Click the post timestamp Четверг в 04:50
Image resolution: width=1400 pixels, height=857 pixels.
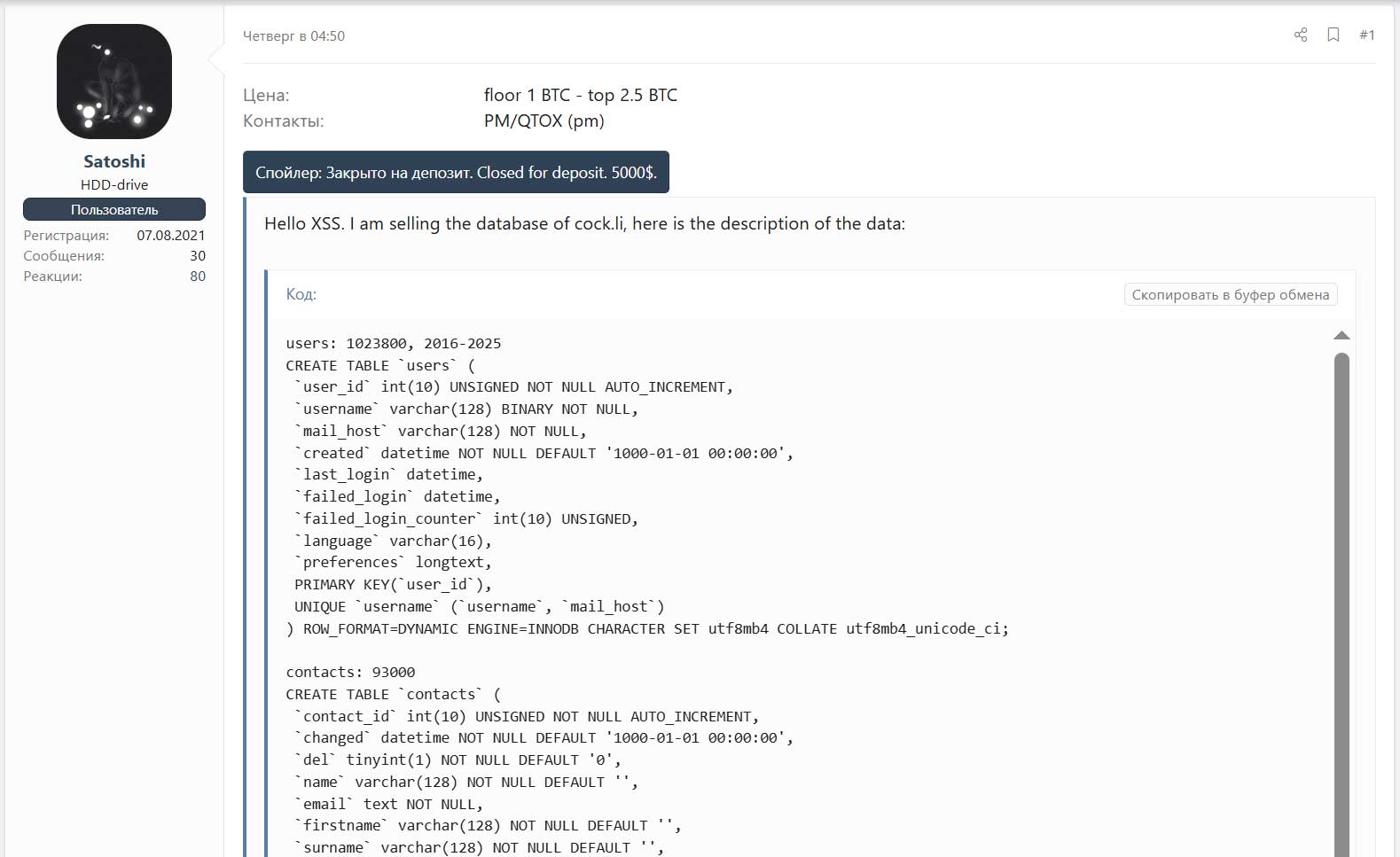(x=293, y=36)
